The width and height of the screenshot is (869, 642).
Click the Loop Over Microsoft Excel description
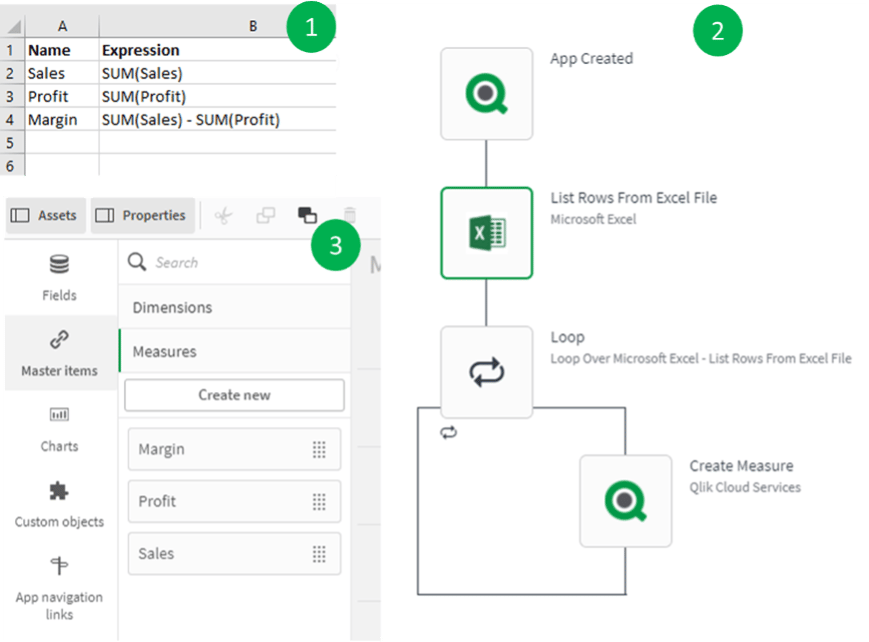(701, 359)
